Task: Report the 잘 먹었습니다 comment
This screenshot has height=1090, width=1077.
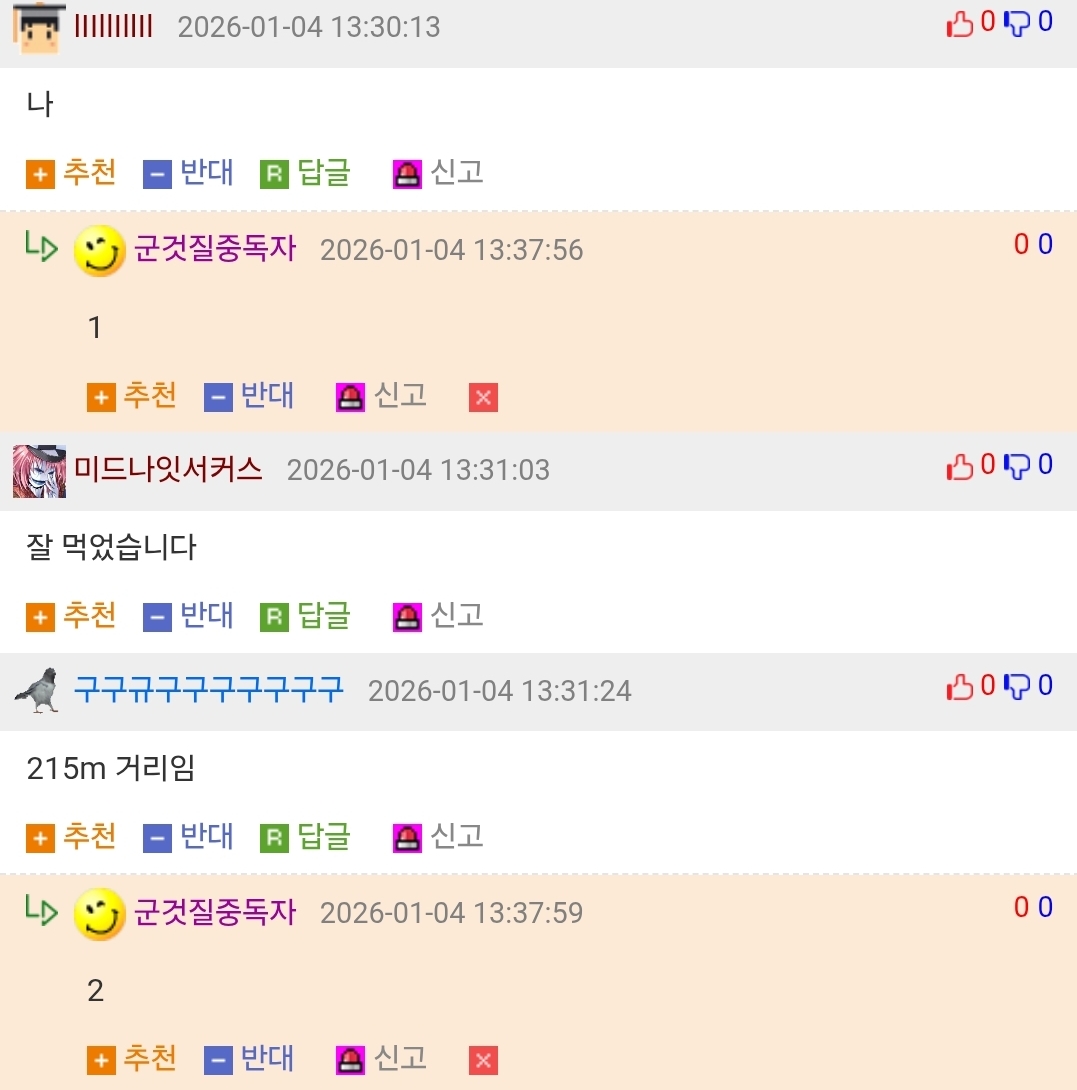Action: pos(438,617)
